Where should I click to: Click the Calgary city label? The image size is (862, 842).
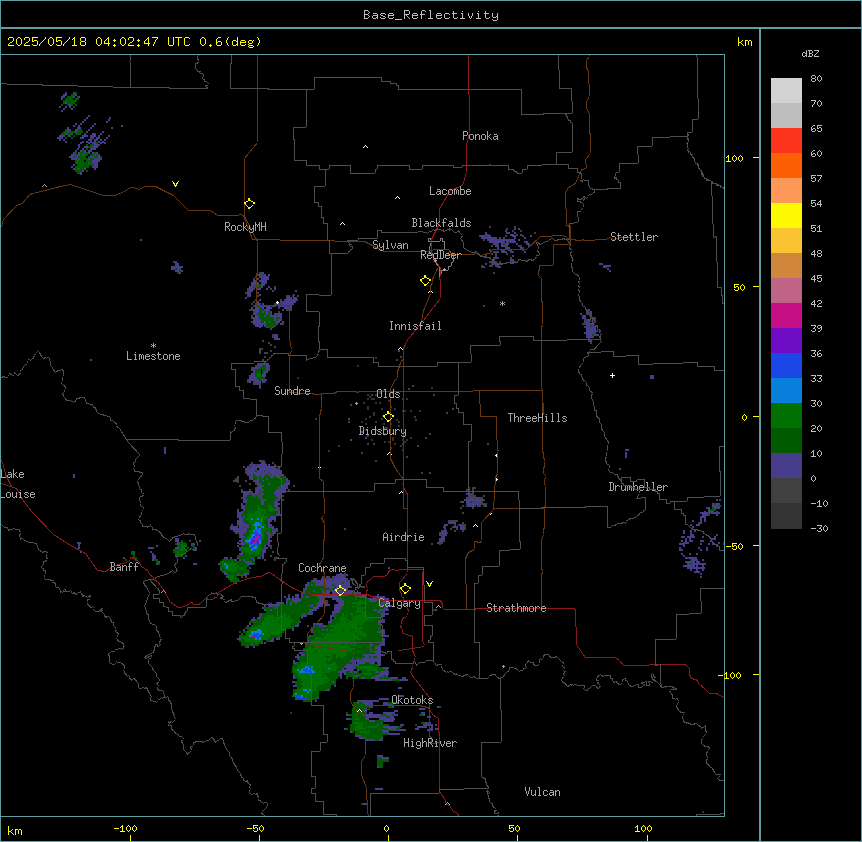coord(399,603)
